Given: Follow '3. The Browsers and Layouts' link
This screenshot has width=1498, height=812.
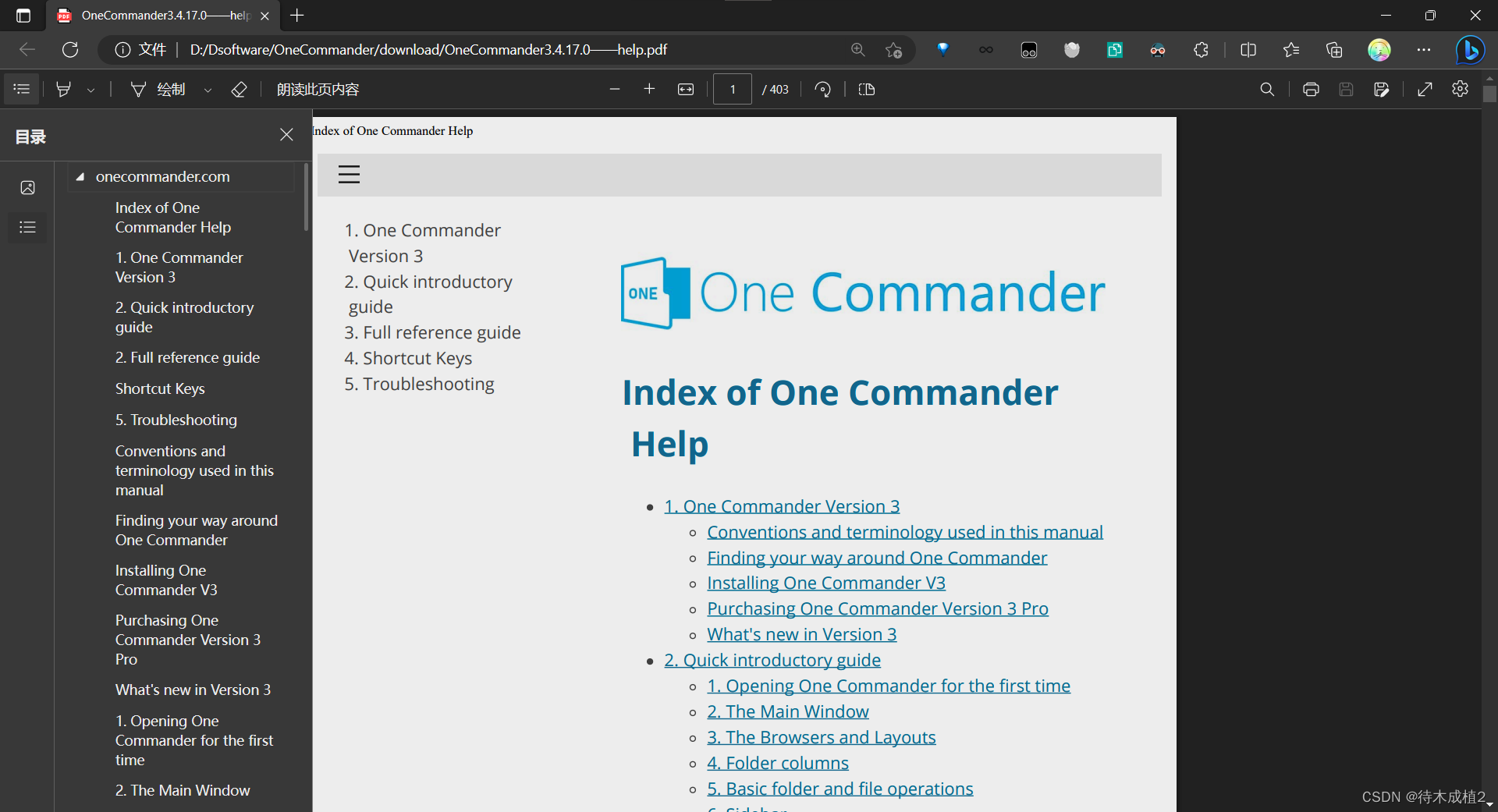Looking at the screenshot, I should pyautogui.click(x=822, y=737).
